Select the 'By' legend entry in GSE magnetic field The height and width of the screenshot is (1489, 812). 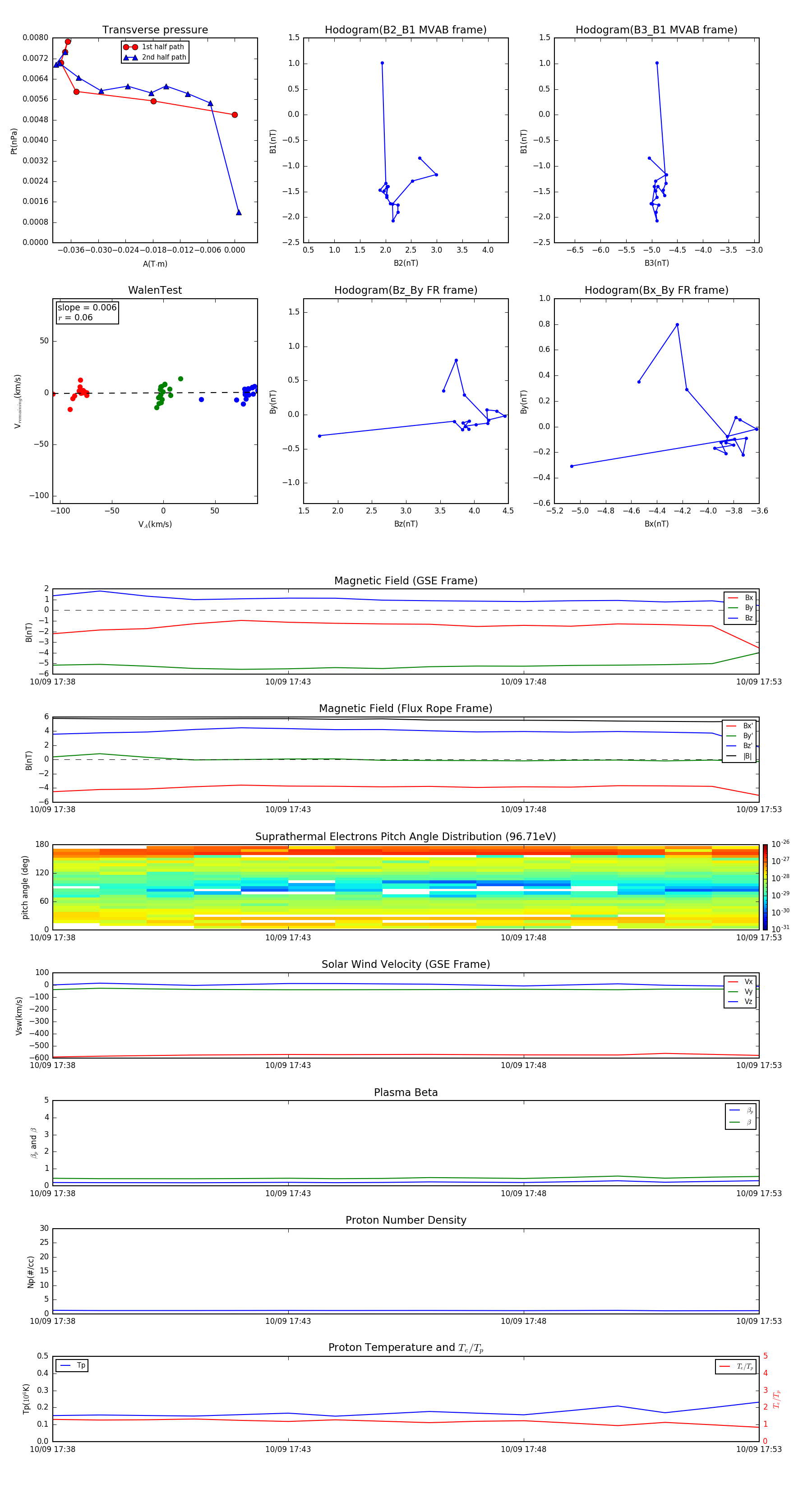[740, 607]
